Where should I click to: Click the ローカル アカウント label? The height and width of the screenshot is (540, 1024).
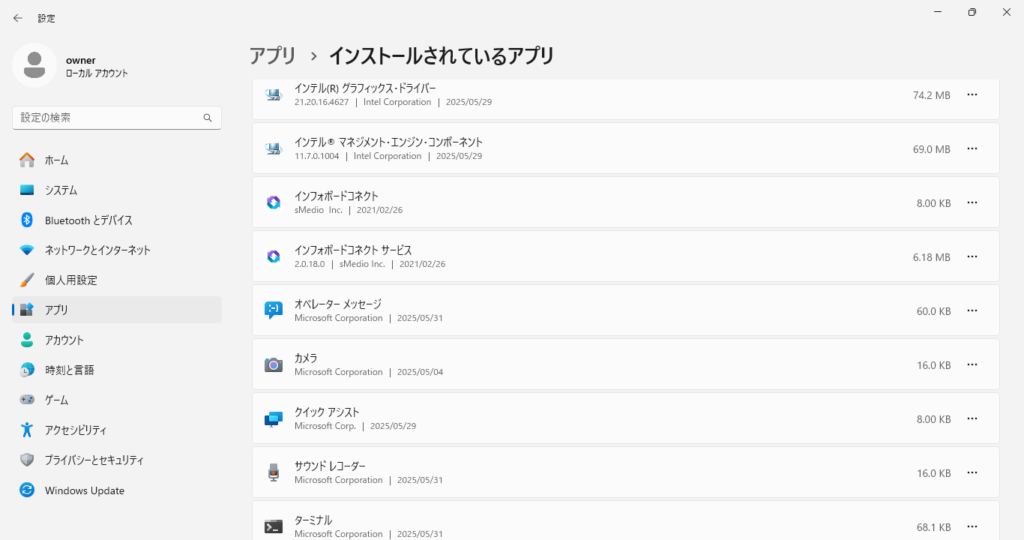[x=97, y=73]
